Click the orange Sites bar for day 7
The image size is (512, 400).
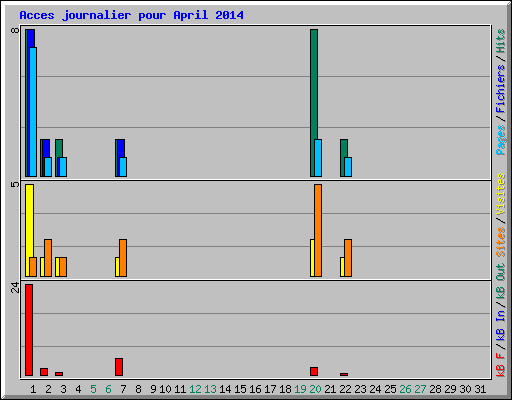click(123, 258)
